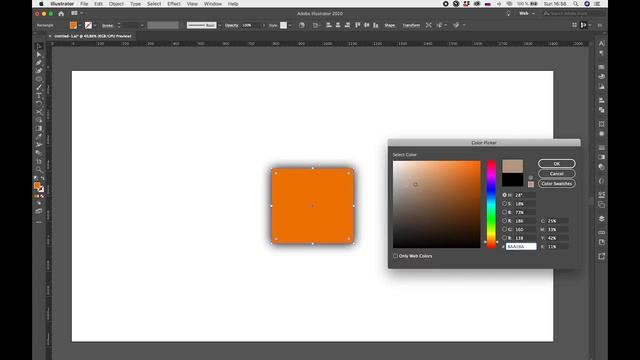
Task: Click the web-safe color cube in Color Picker
Action: pos(531,178)
